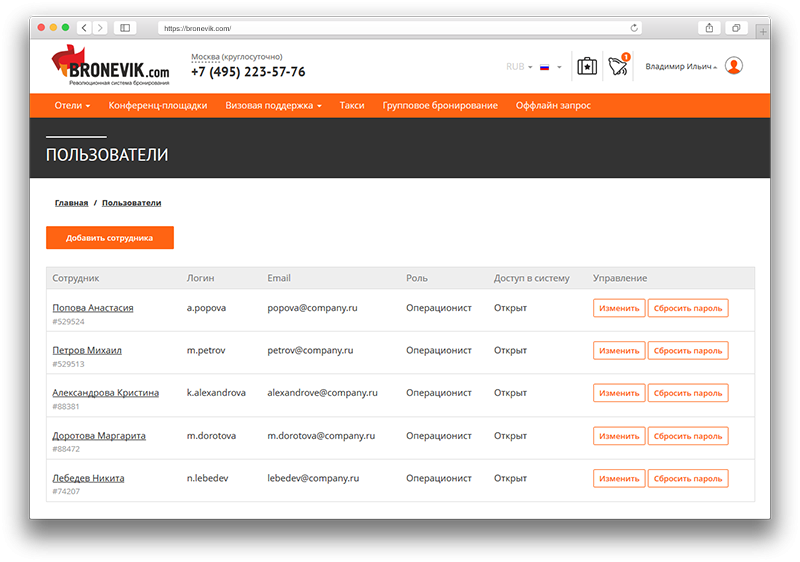Expand the Владимир Ильич user menu
The width and height of the screenshot is (800, 562).
click(681, 66)
